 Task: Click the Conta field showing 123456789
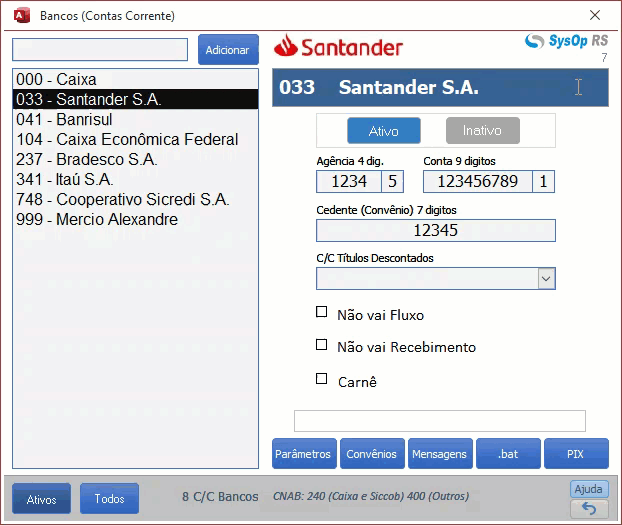478,182
